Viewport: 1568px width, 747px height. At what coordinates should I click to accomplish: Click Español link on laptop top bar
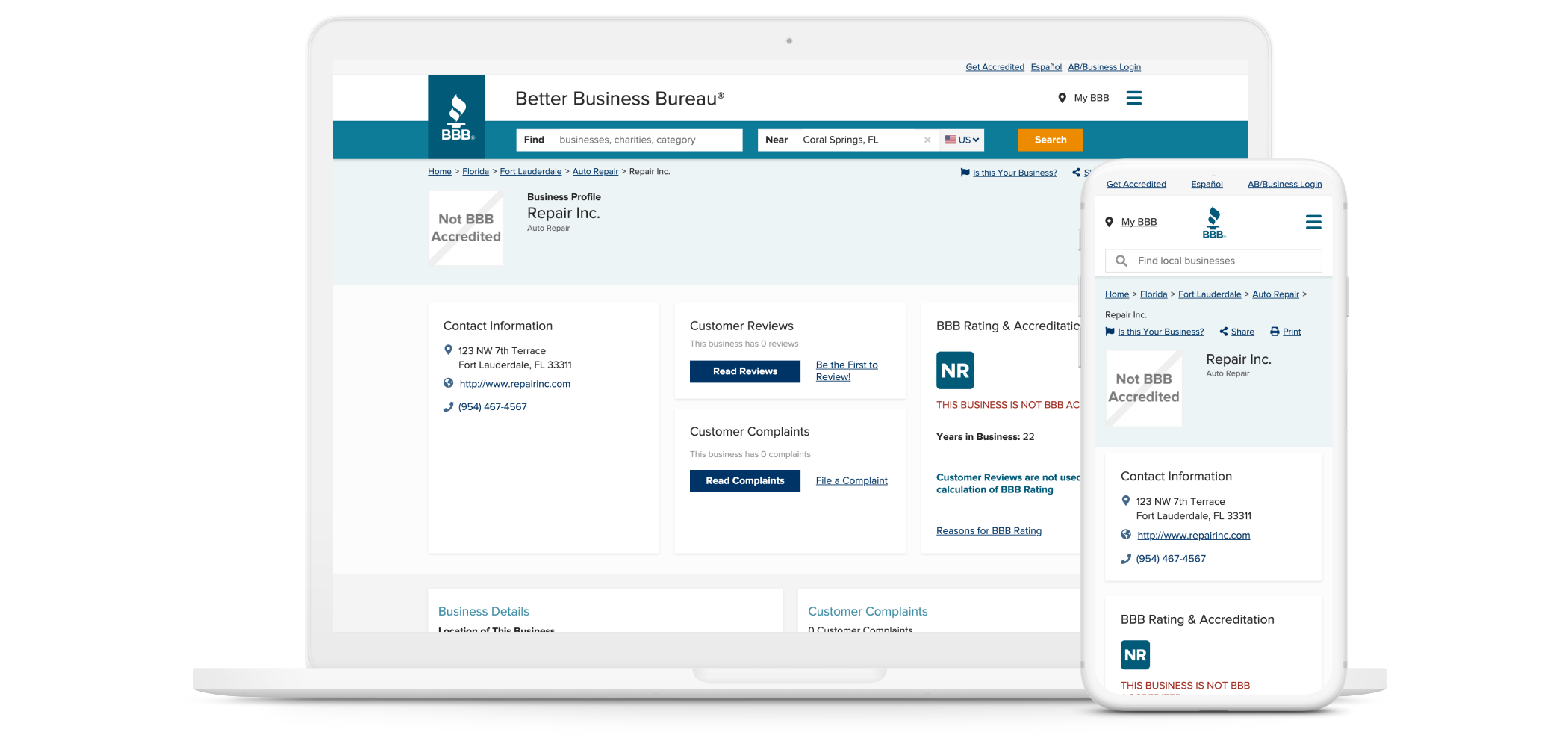(1046, 67)
